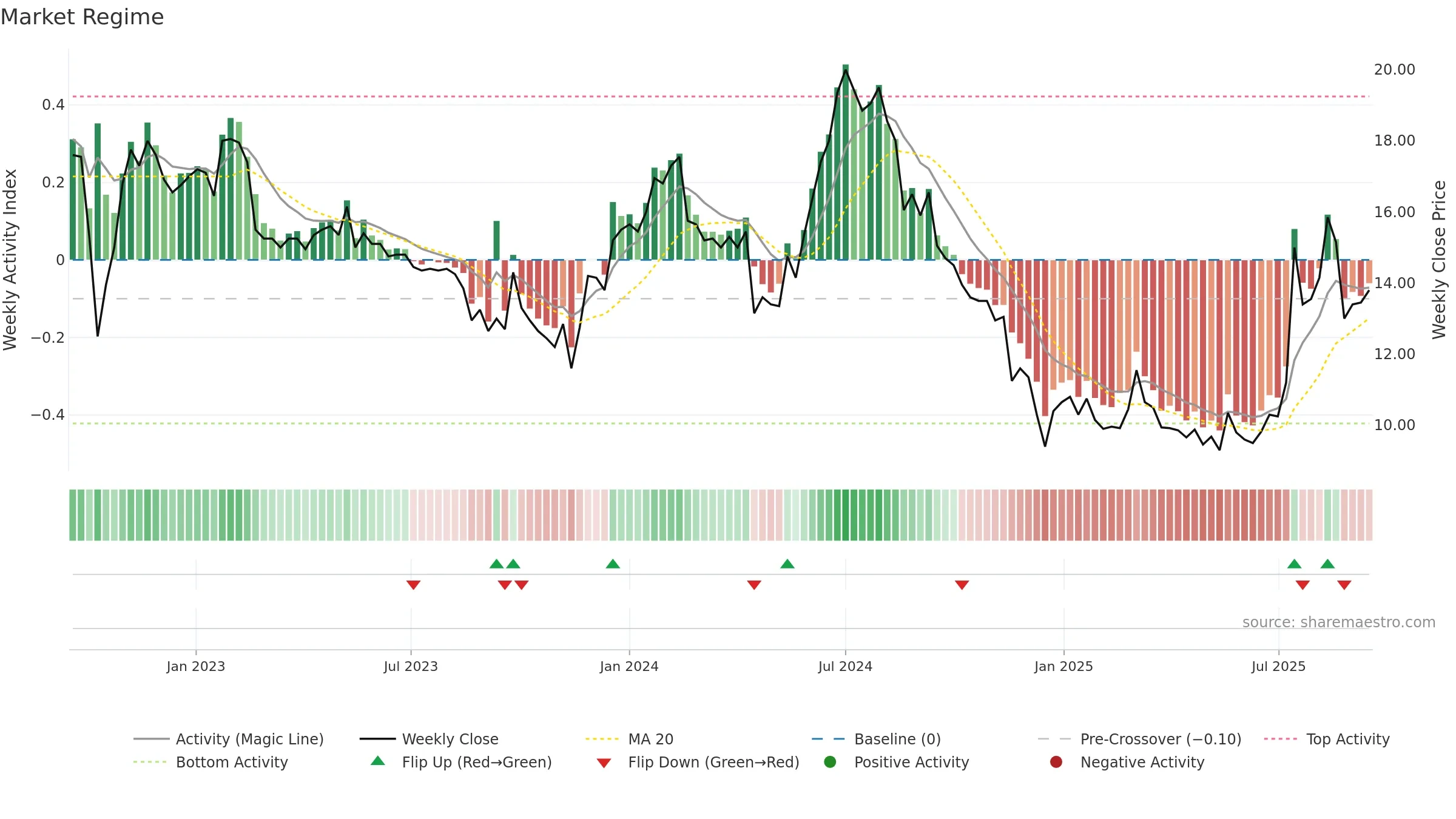The width and height of the screenshot is (1456, 819).
Task: Toggle the Top Activity legend entry
Action: click(x=1327, y=739)
